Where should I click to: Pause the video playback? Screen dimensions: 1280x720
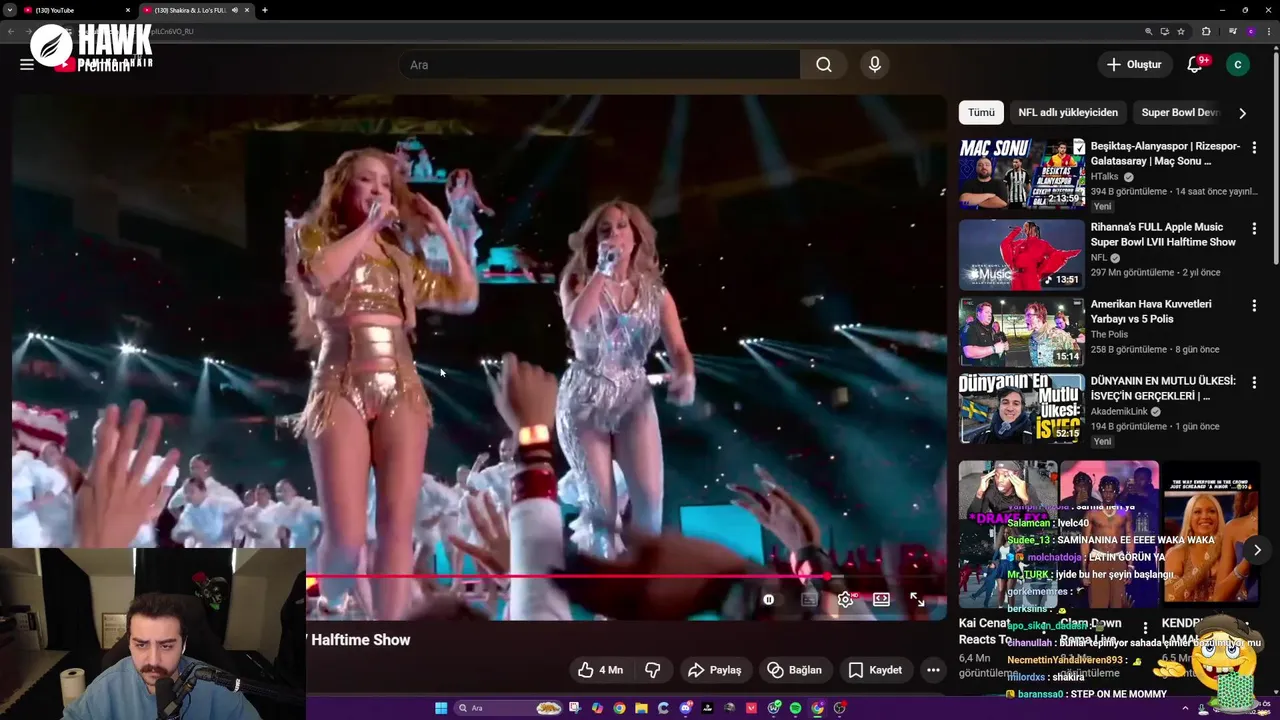(768, 599)
